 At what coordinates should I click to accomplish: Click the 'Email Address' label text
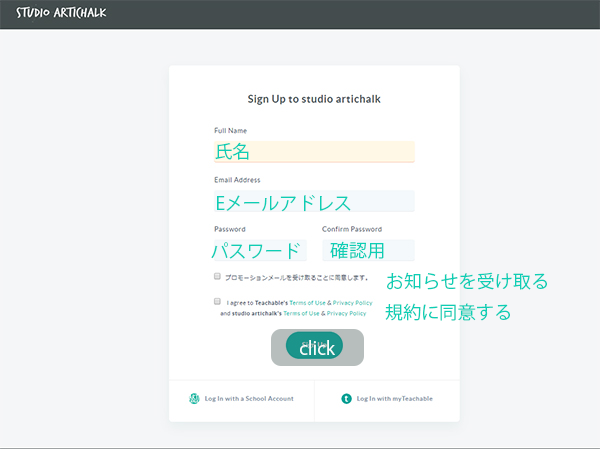pos(237,180)
